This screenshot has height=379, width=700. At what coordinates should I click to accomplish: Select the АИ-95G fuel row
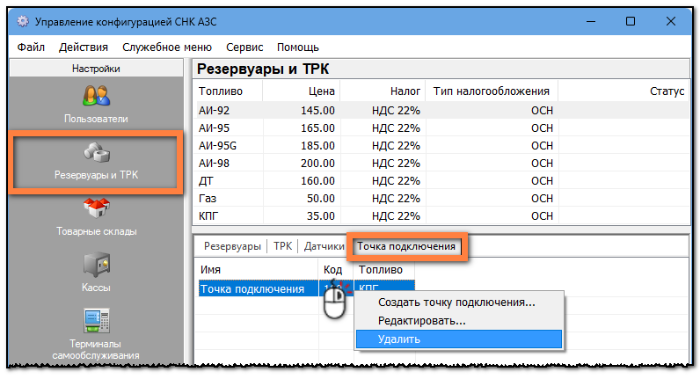click(442, 146)
